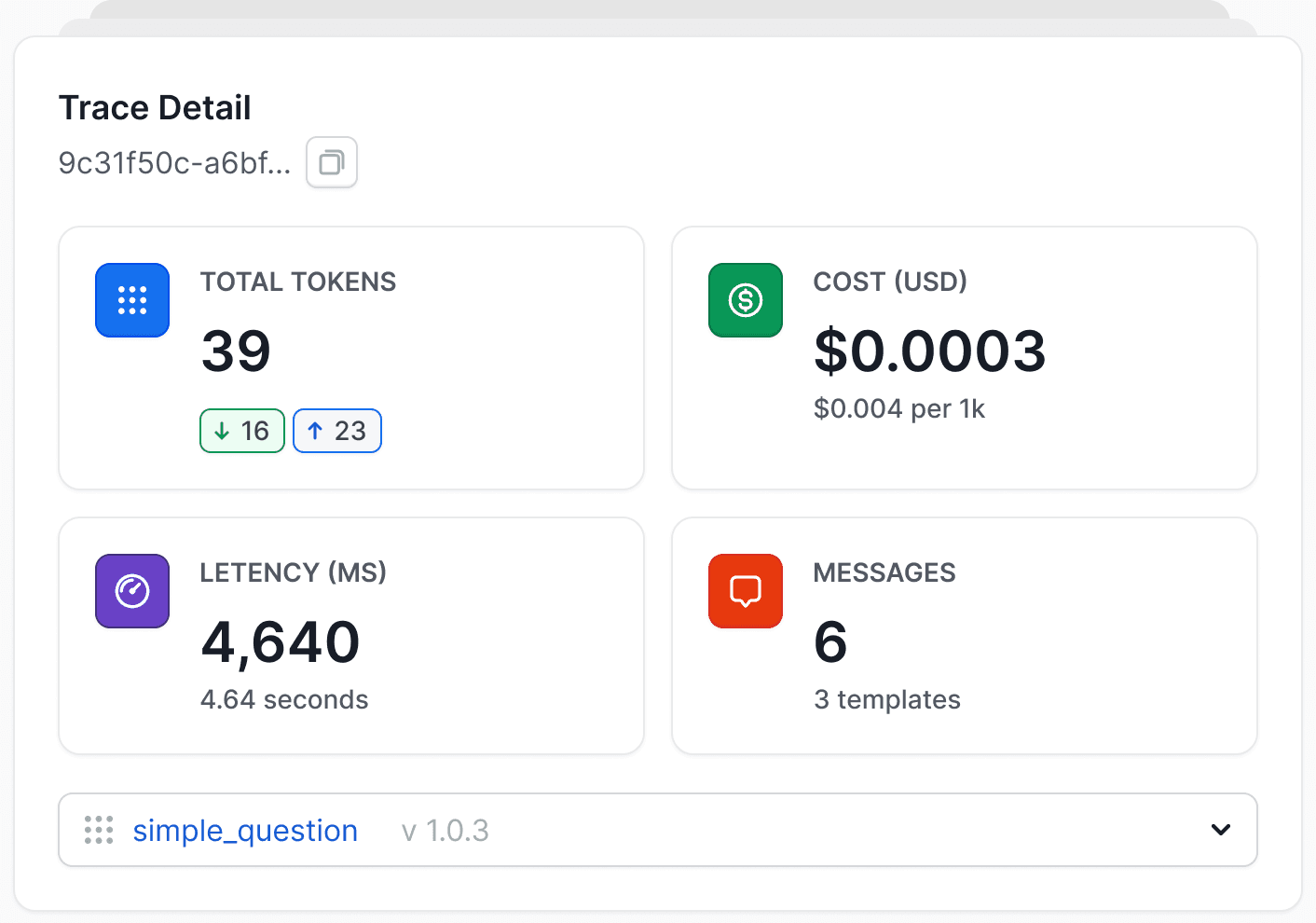Click the TOTAL TOKENS label

click(x=298, y=282)
